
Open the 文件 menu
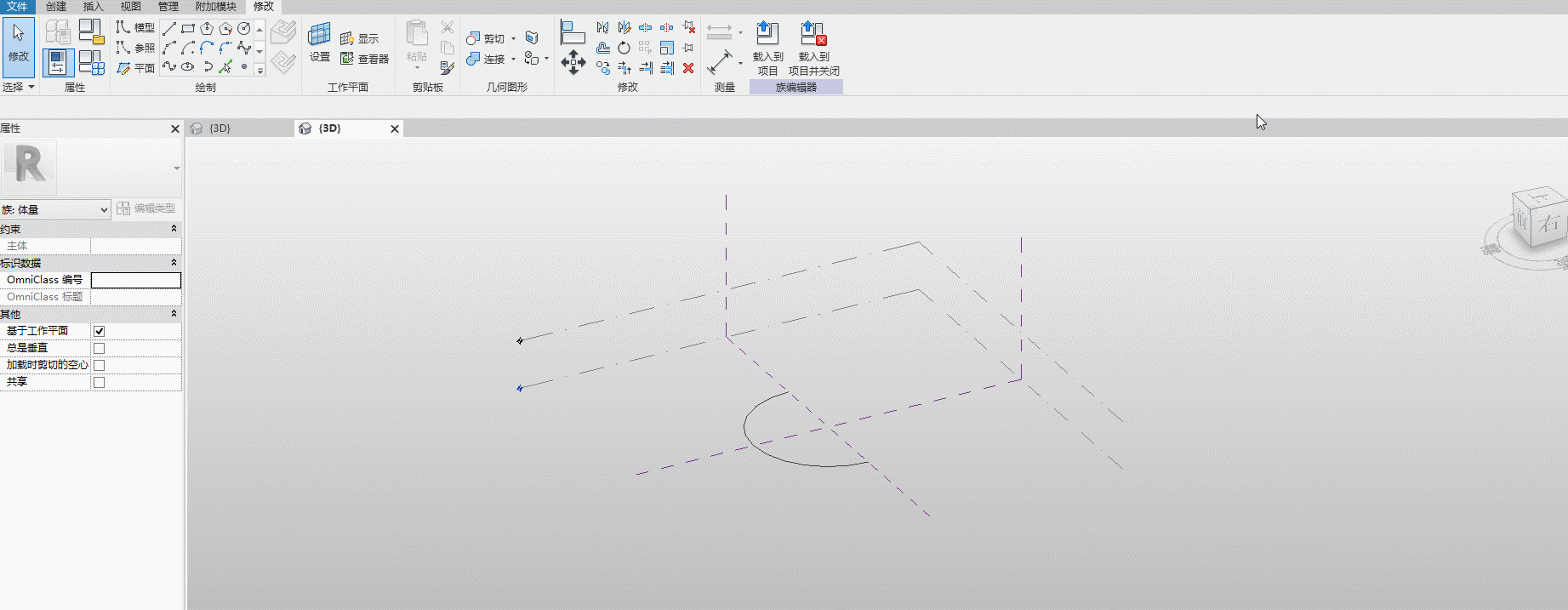(x=17, y=6)
